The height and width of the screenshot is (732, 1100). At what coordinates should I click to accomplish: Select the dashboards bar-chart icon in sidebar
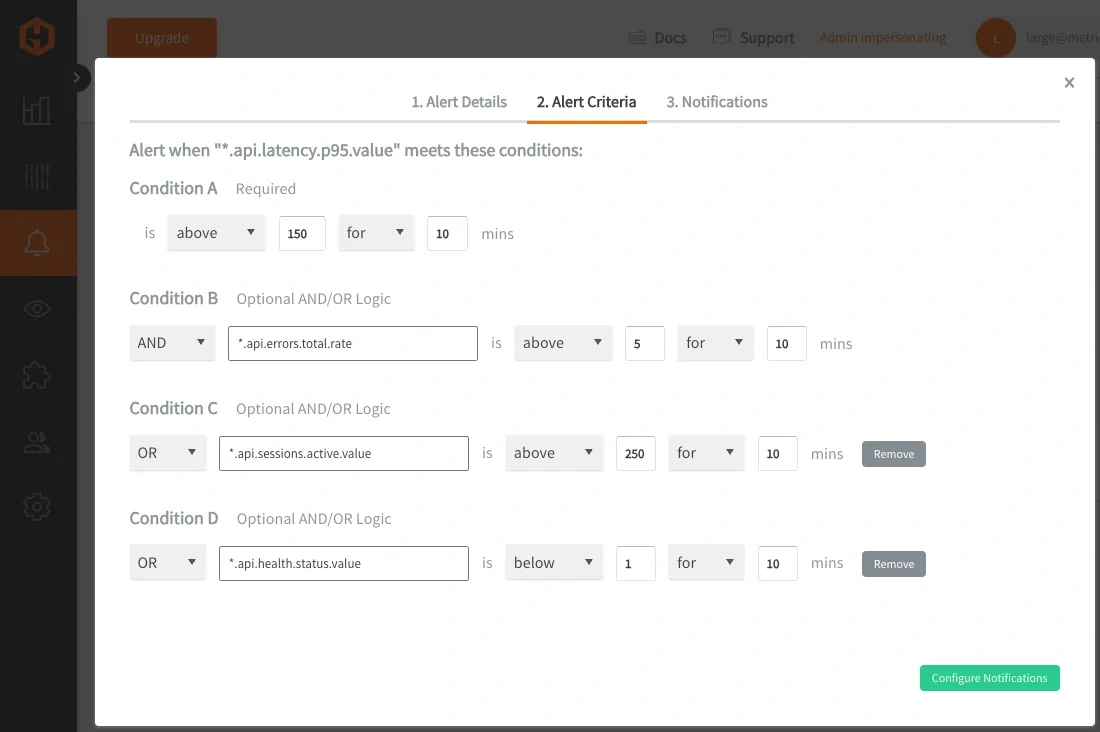(37, 111)
